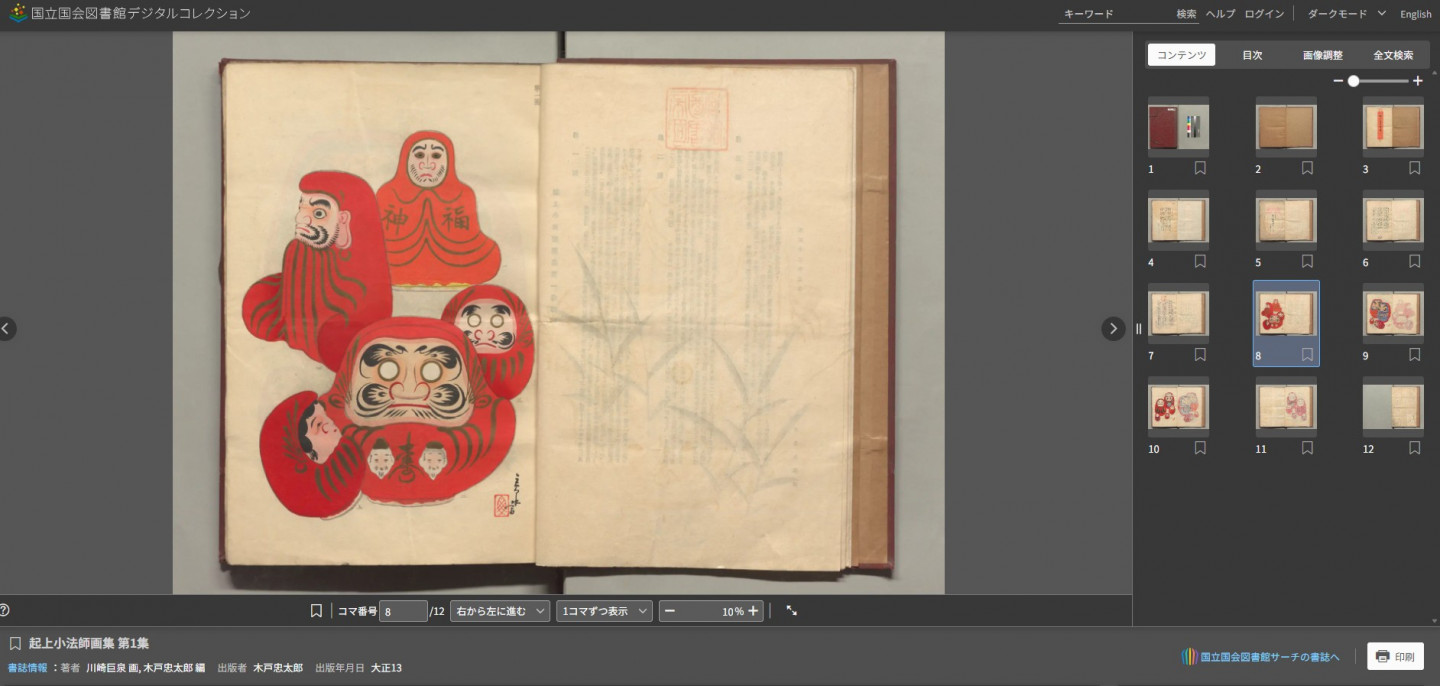This screenshot has height=686, width=1440.
Task: Collapse side panel using divider handle
Action: tap(1138, 329)
